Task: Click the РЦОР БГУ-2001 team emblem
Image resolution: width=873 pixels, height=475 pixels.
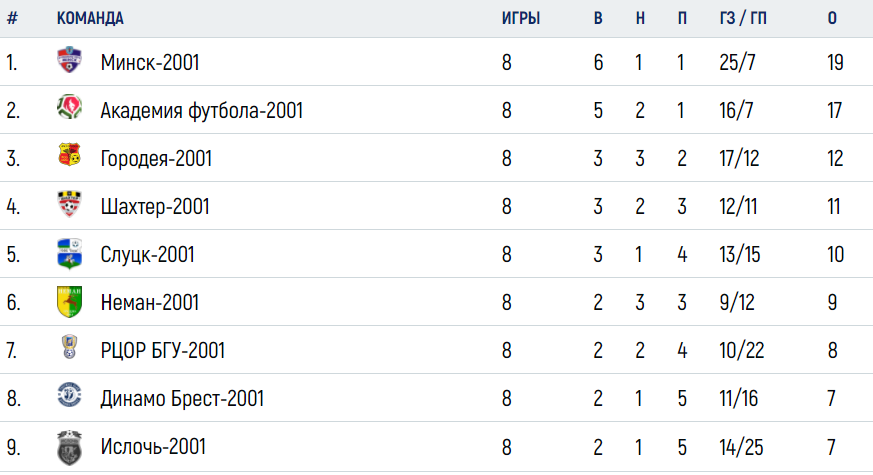Action: click(70, 346)
